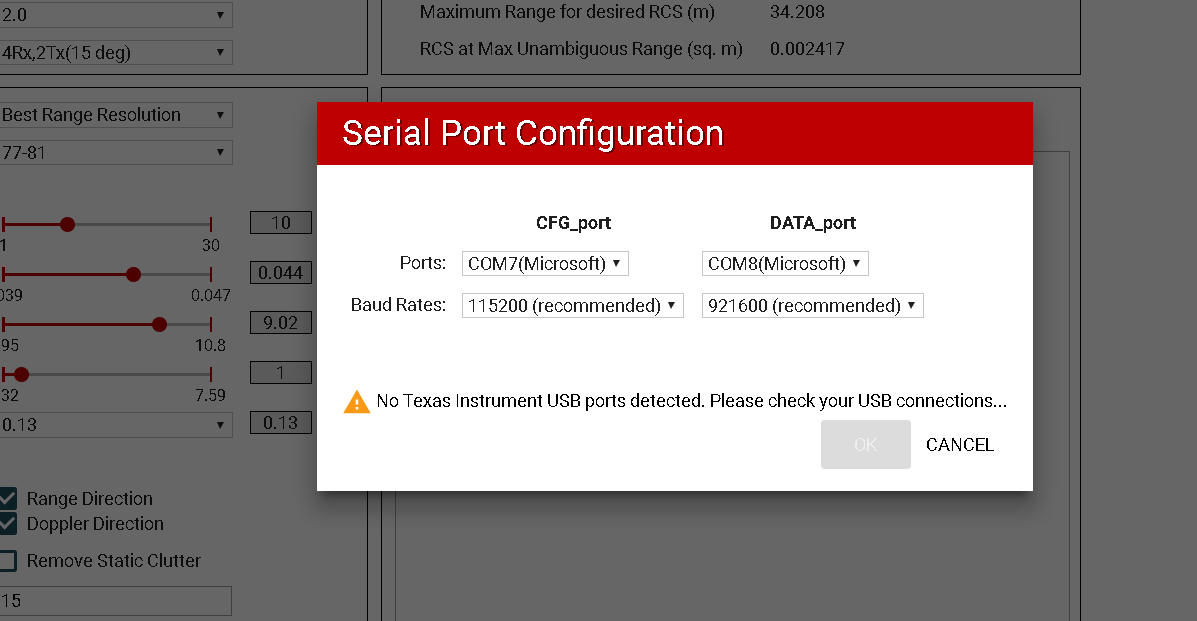Image resolution: width=1197 pixels, height=621 pixels.
Task: Open the 77-81 frequency band dropdown
Action: click(x=115, y=153)
